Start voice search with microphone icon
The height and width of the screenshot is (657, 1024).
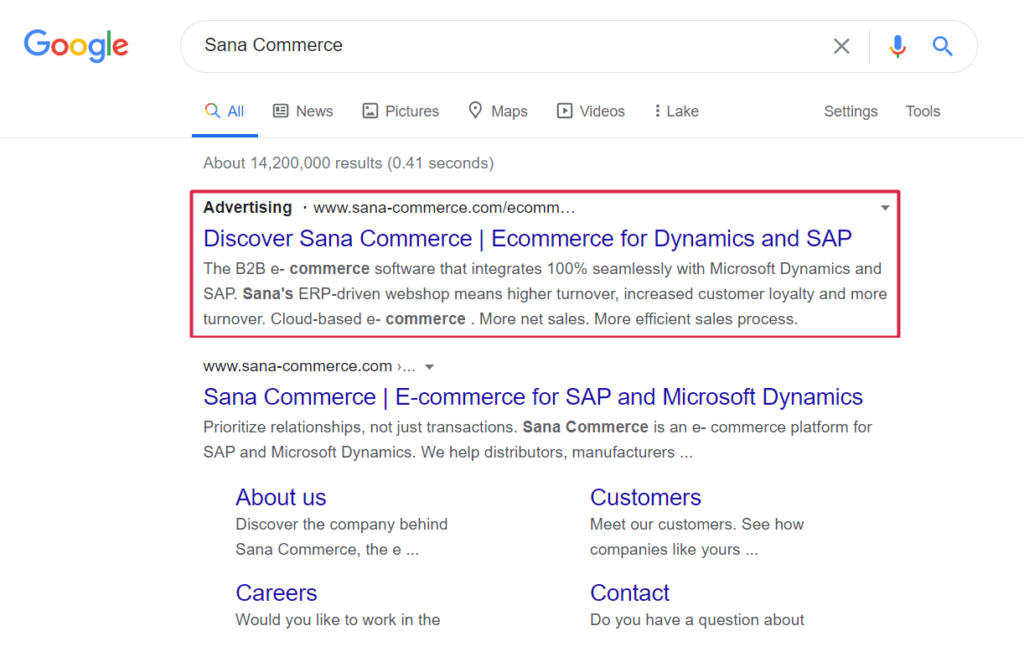tap(897, 46)
